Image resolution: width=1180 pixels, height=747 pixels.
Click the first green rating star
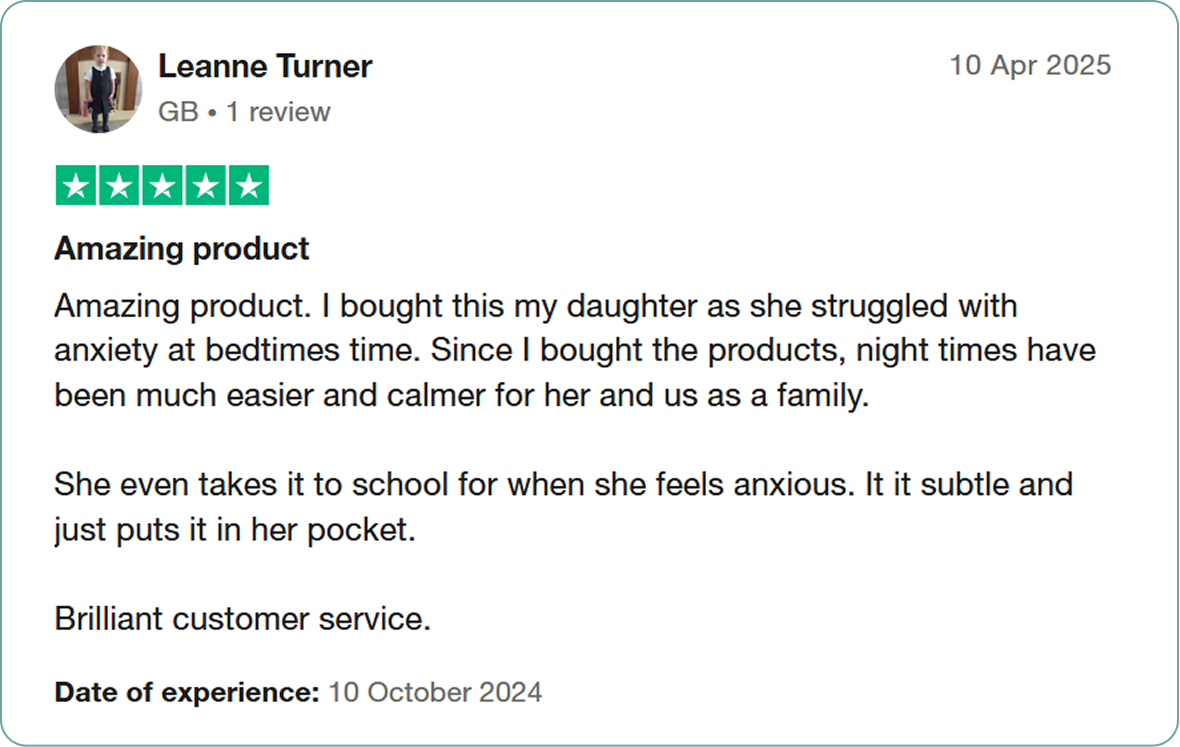[x=76, y=185]
